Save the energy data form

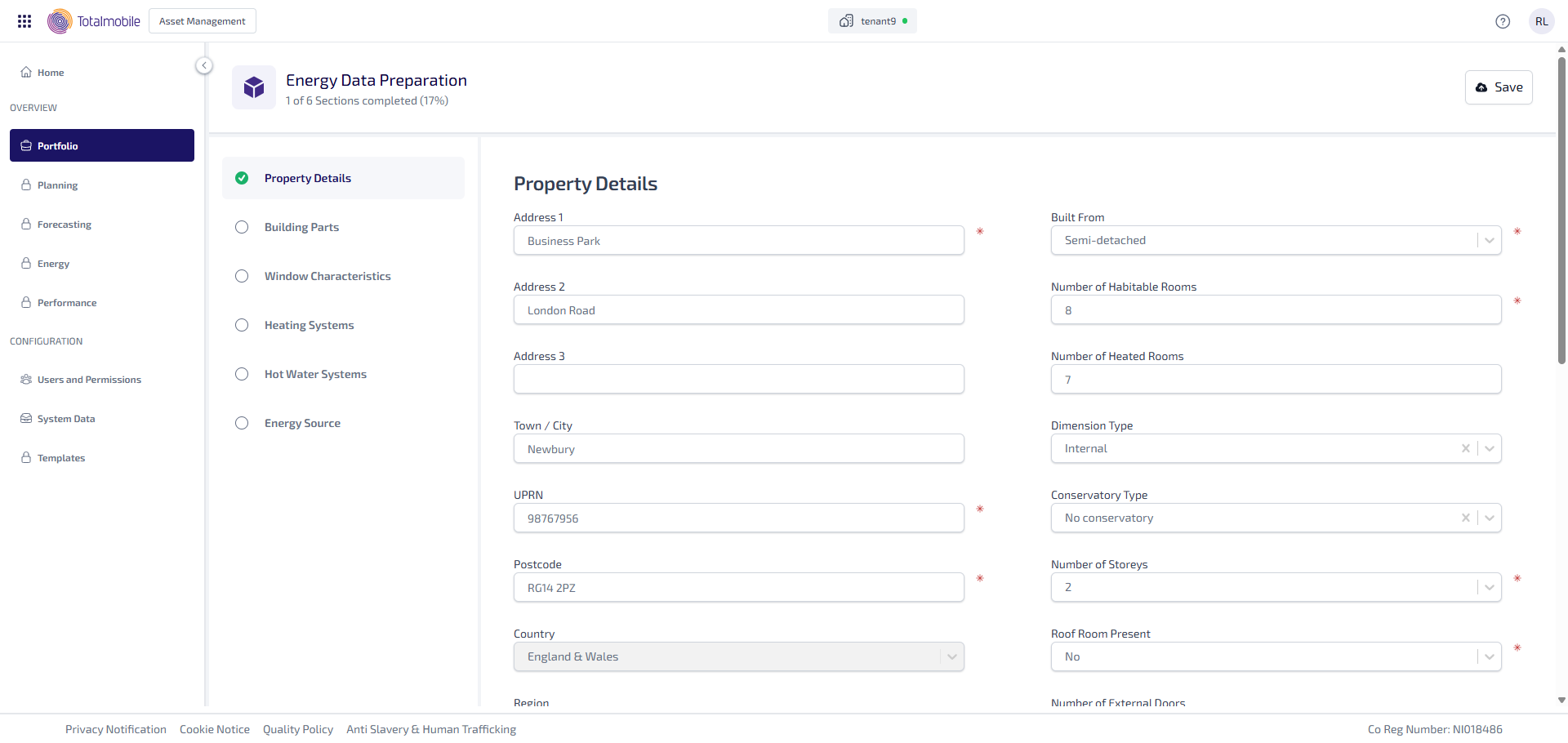coord(1499,87)
